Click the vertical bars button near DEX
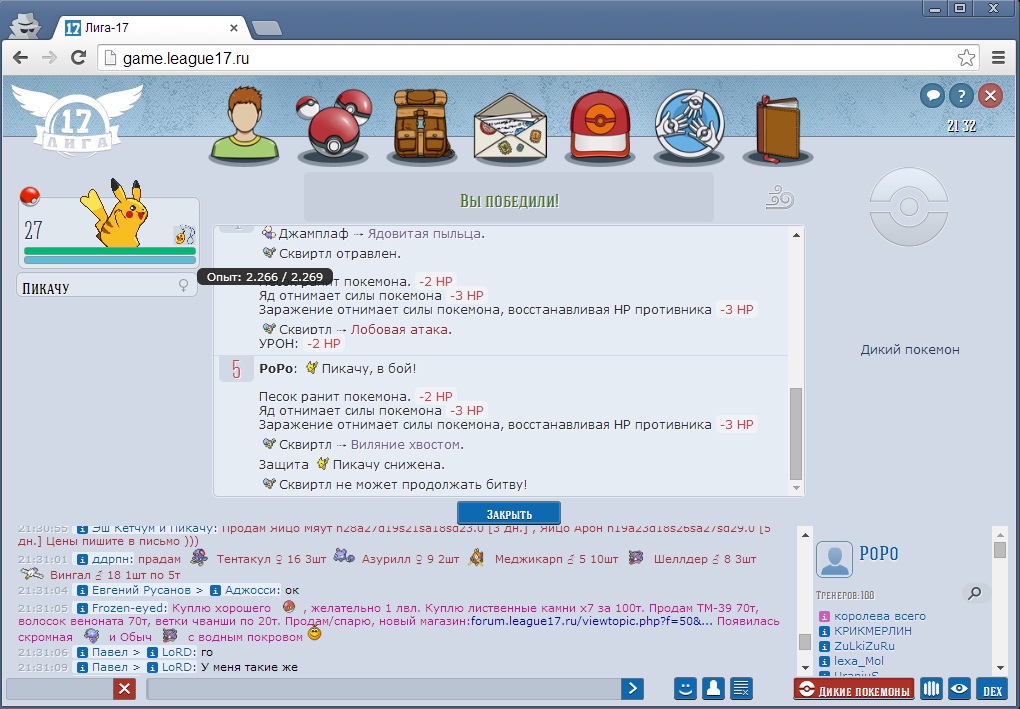This screenshot has height=709, width=1020. [x=932, y=689]
